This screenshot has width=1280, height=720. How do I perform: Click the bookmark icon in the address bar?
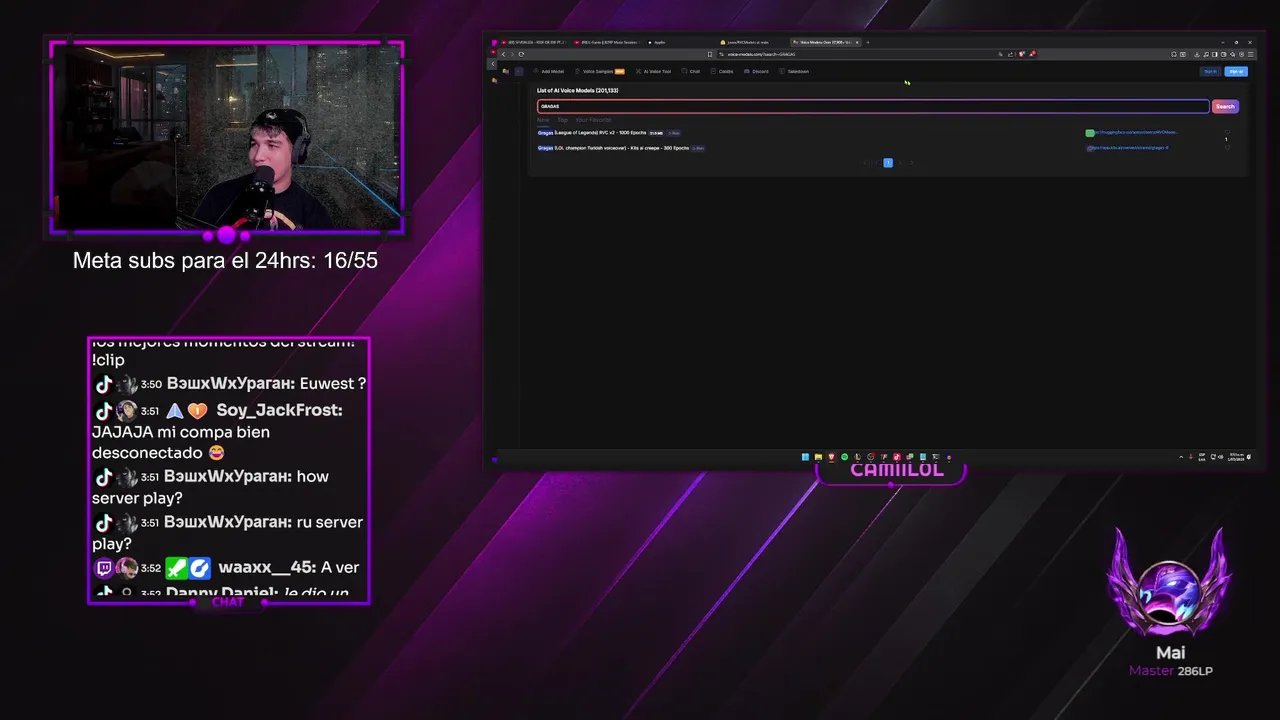tap(710, 54)
